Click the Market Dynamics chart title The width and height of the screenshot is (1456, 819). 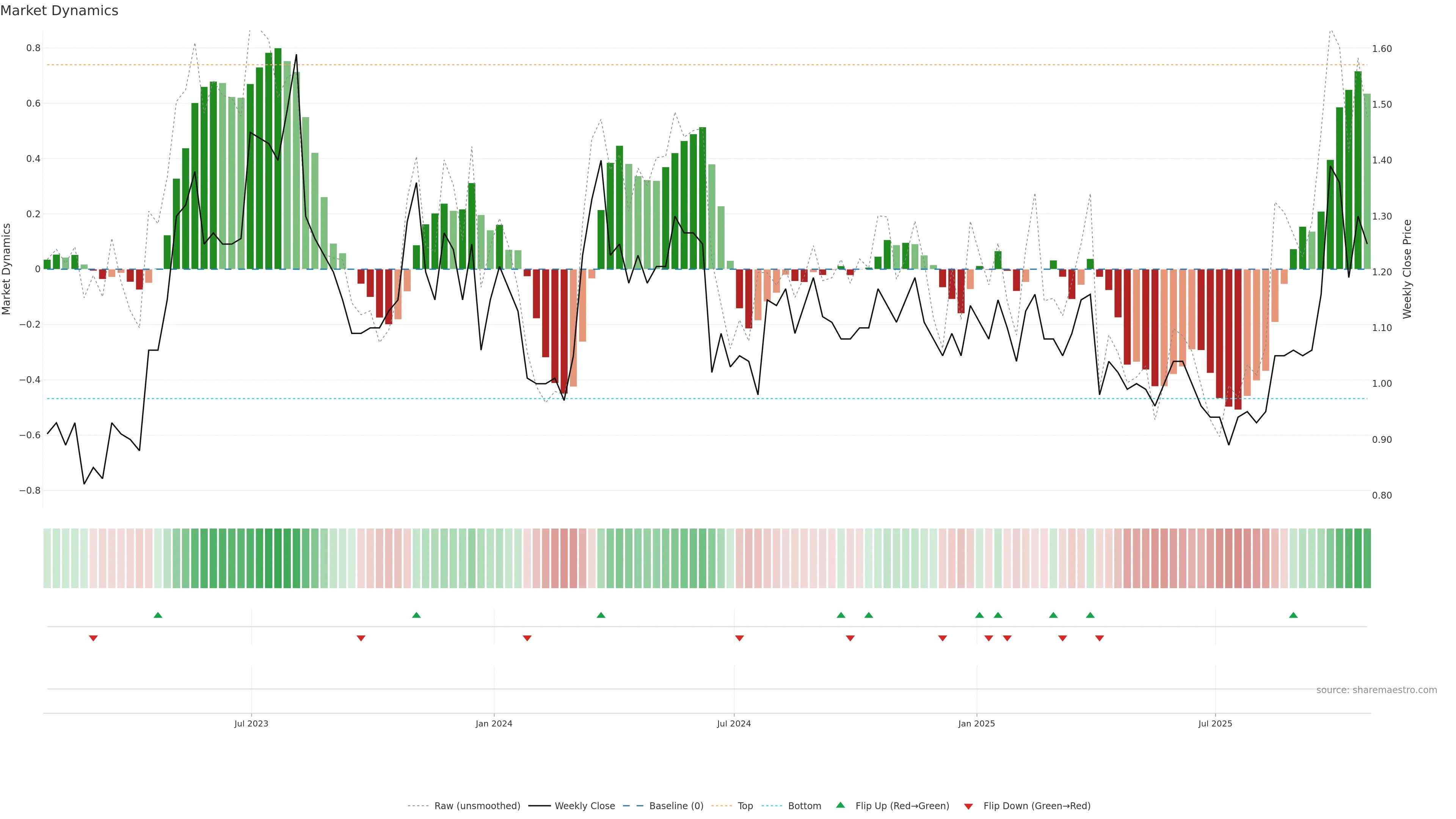click(60, 11)
